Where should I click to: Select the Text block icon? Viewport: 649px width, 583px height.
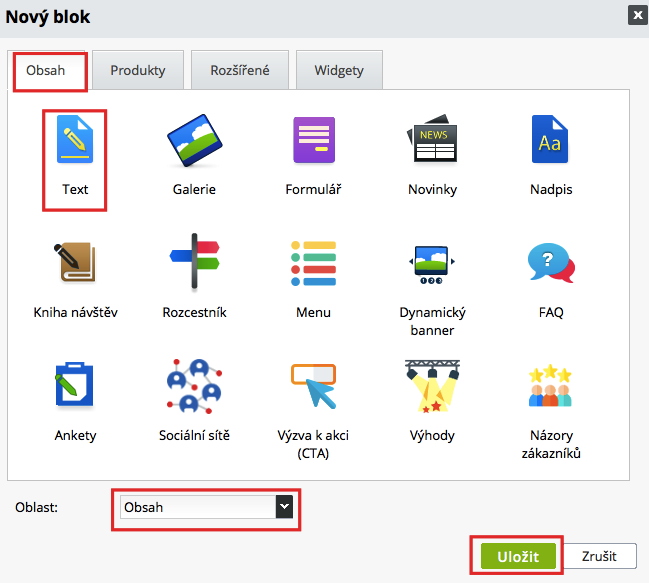tap(74, 141)
